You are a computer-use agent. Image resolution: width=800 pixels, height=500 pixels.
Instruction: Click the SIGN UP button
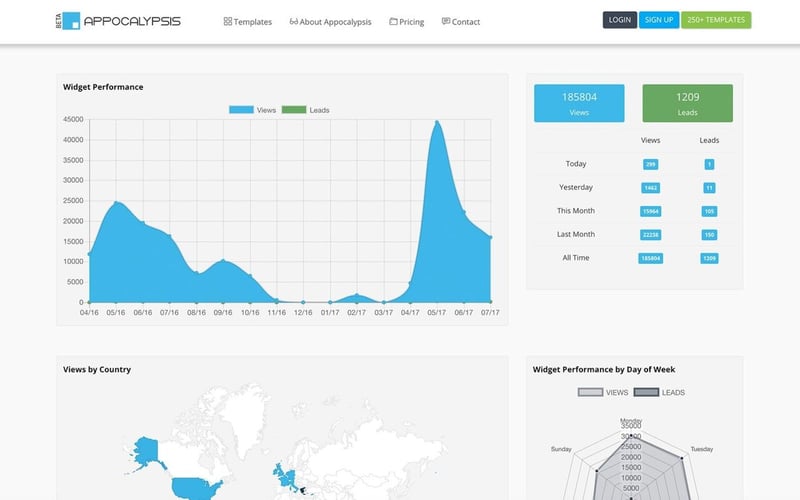659,20
